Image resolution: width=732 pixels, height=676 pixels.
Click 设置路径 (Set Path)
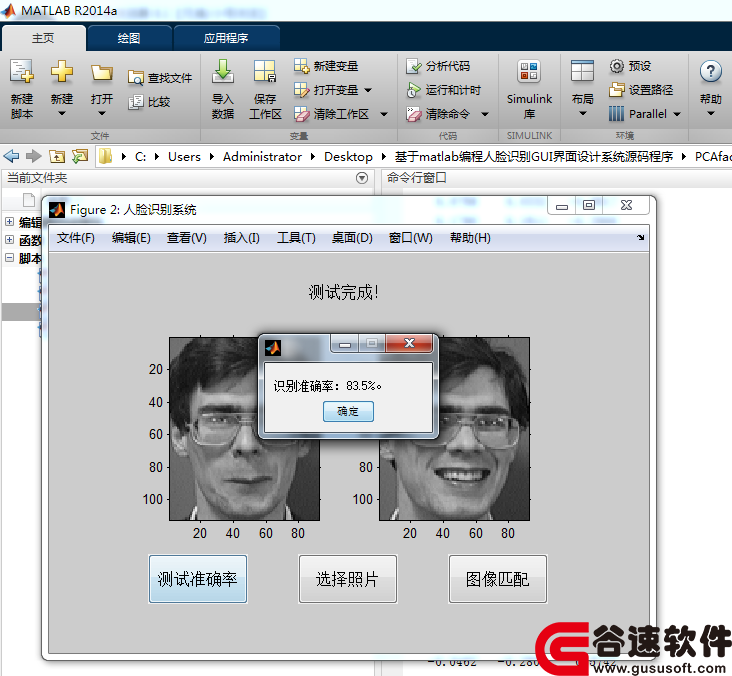641,90
